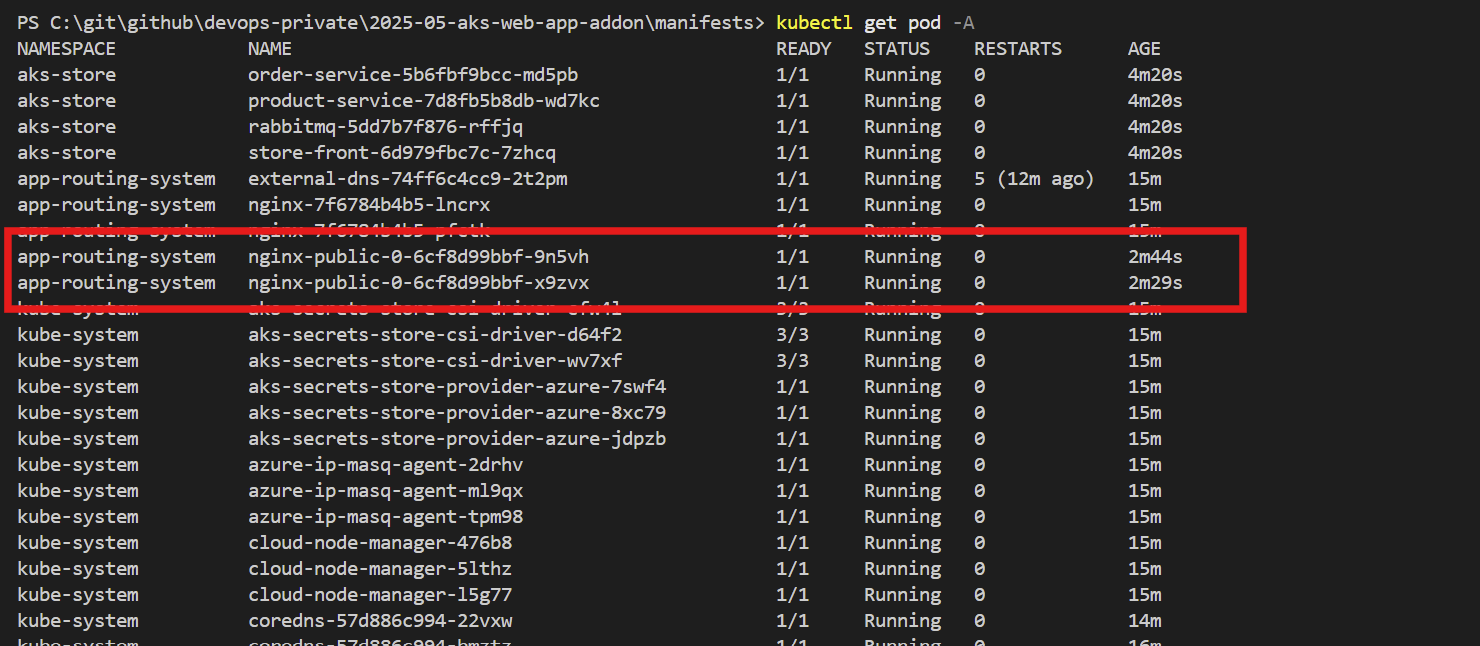Click pod name store-front-6d979fbc7c-7zhcq
The width and height of the screenshot is (1480, 646).
pos(402,153)
